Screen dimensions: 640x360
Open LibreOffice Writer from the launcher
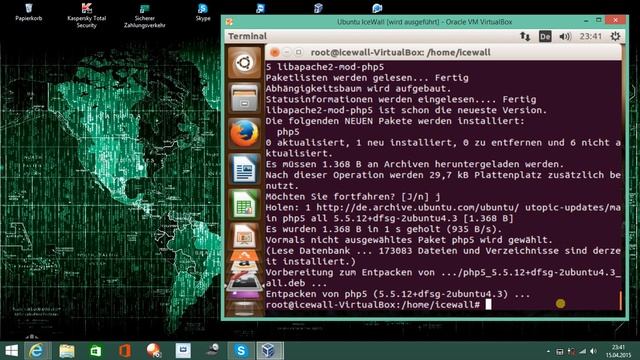(x=244, y=169)
